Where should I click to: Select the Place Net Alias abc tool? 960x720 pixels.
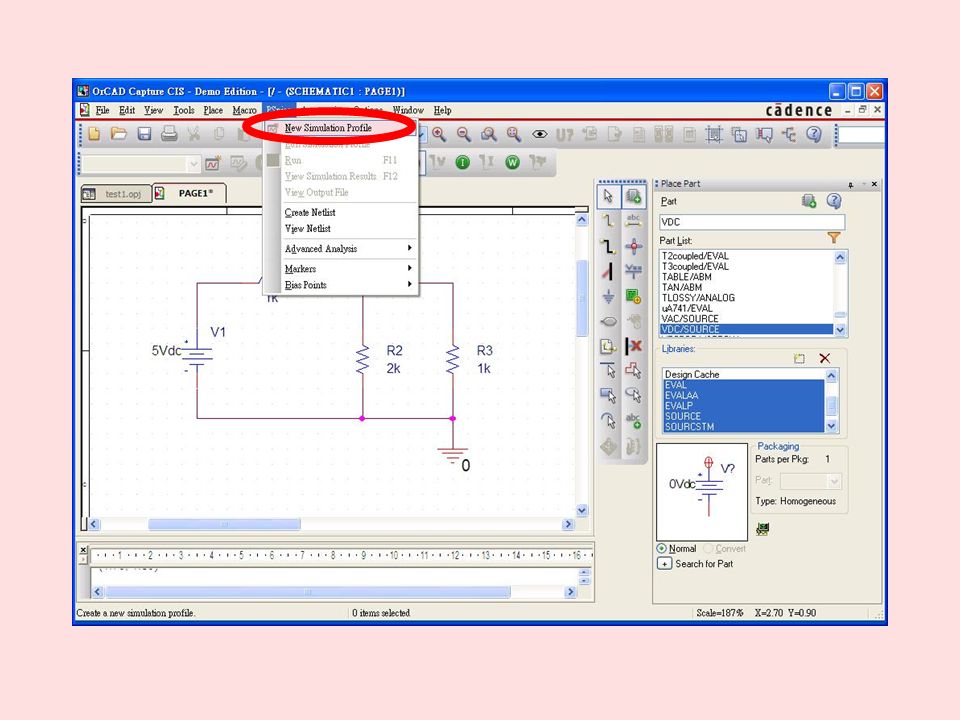[x=633, y=220]
